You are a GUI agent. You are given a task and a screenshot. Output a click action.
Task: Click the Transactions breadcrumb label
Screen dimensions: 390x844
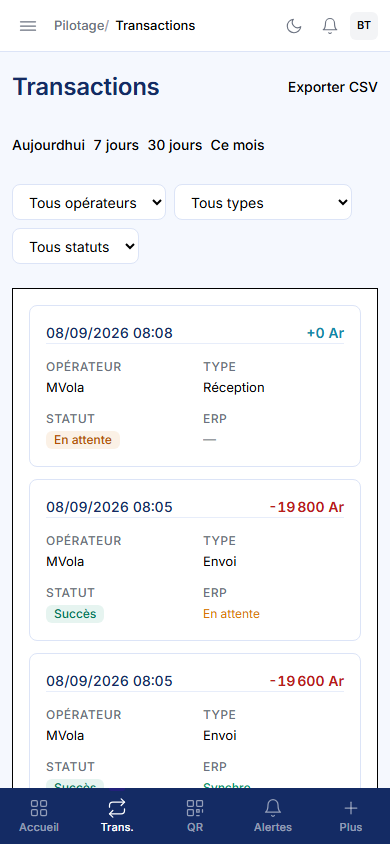[155, 25]
